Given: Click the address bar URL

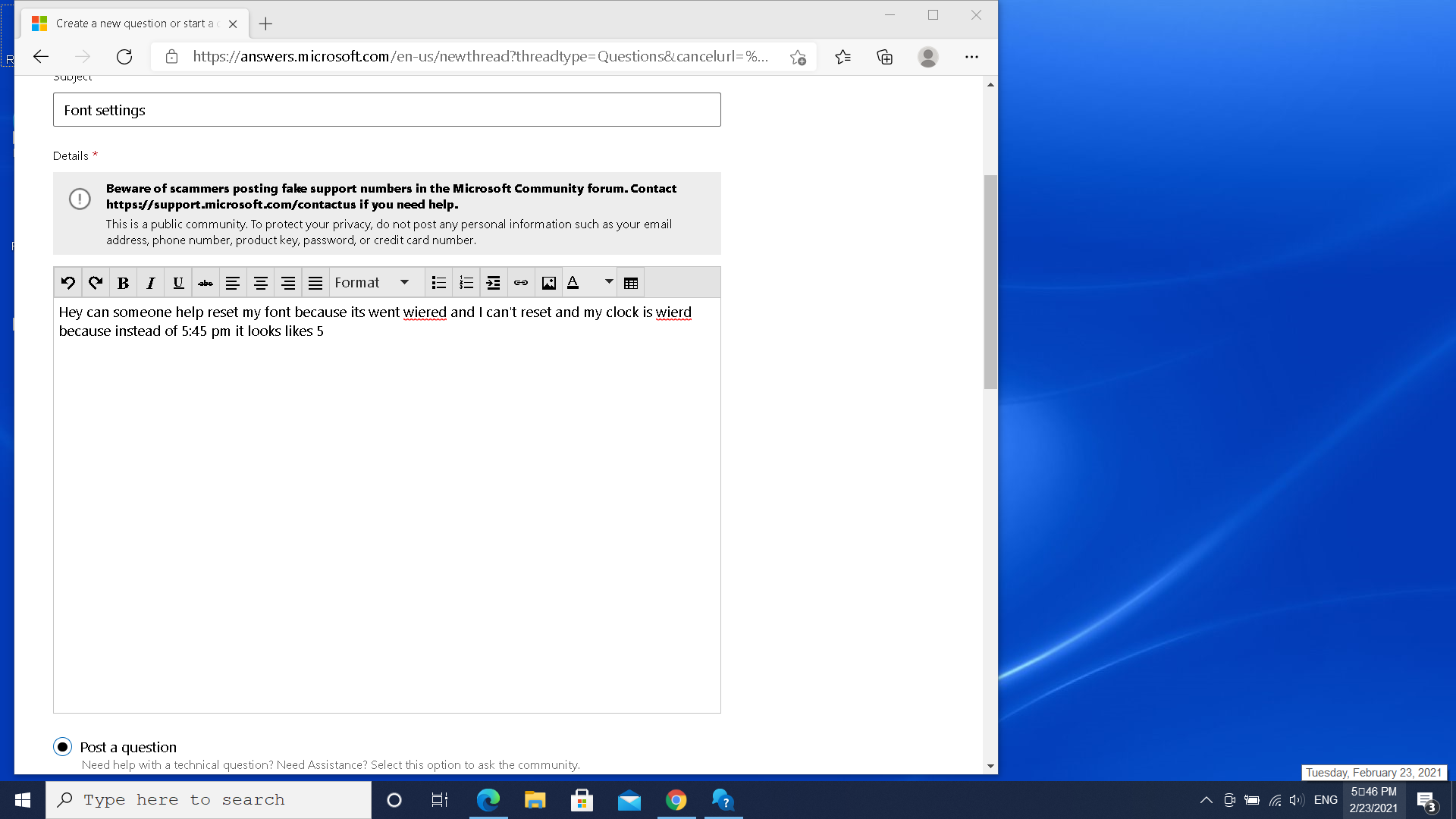Looking at the screenshot, I should pyautogui.click(x=480, y=57).
